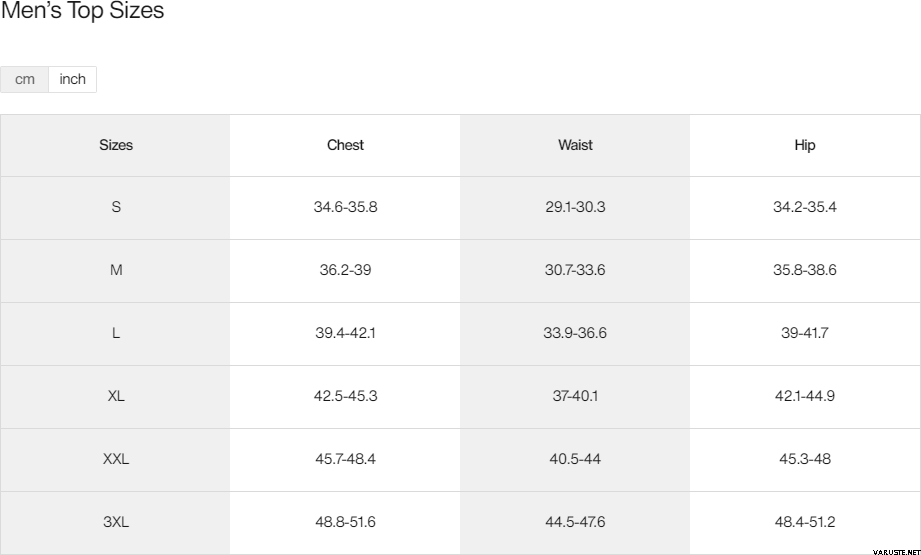The width and height of the screenshot is (921, 555).
Task: Click the Chest column header
Action: (x=345, y=145)
